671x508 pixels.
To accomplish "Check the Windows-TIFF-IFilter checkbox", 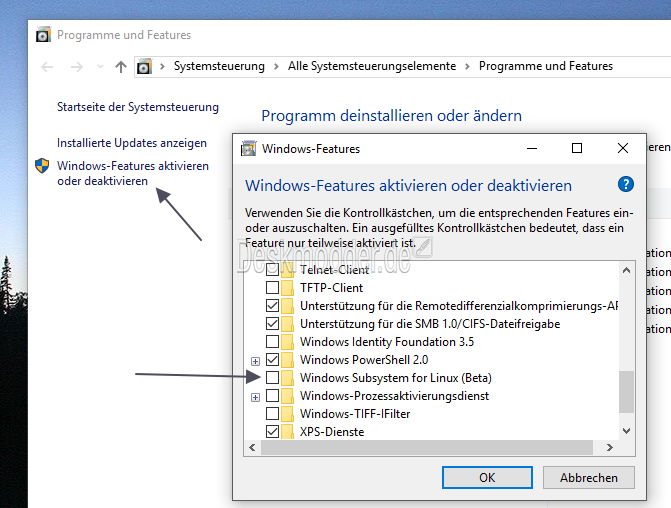I will tap(273, 413).
